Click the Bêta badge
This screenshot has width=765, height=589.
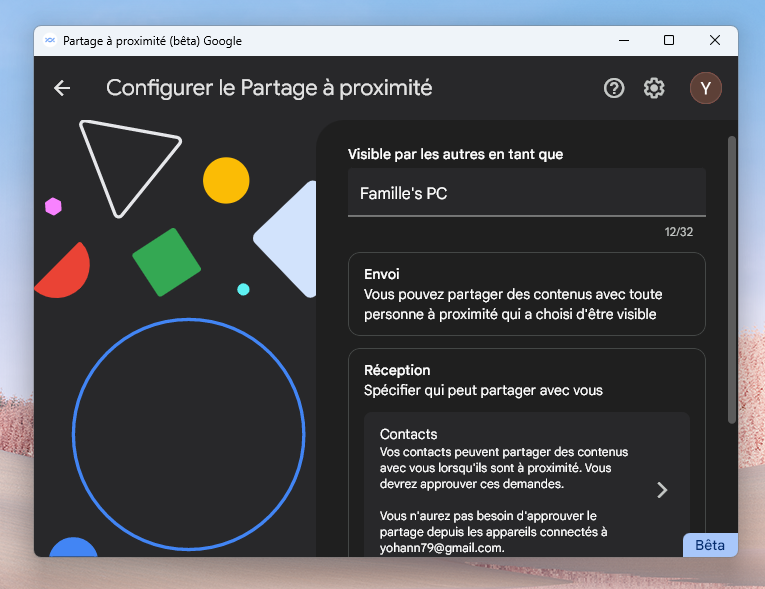[x=710, y=545]
